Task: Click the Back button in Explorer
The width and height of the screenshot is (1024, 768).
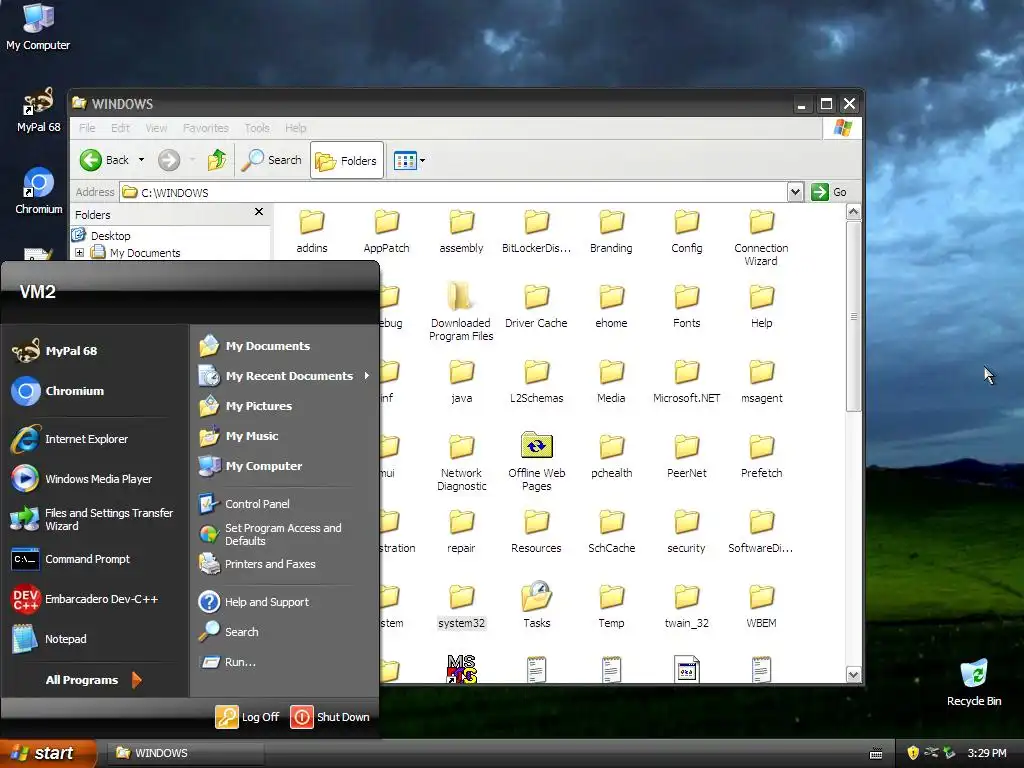Action: coord(104,160)
